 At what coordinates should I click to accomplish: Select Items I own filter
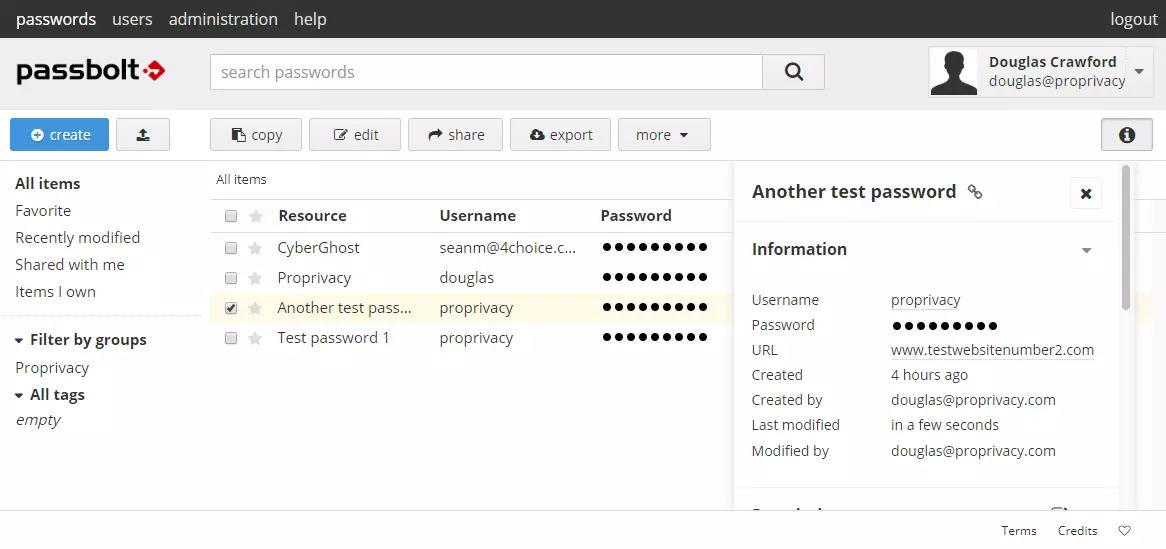coord(55,292)
